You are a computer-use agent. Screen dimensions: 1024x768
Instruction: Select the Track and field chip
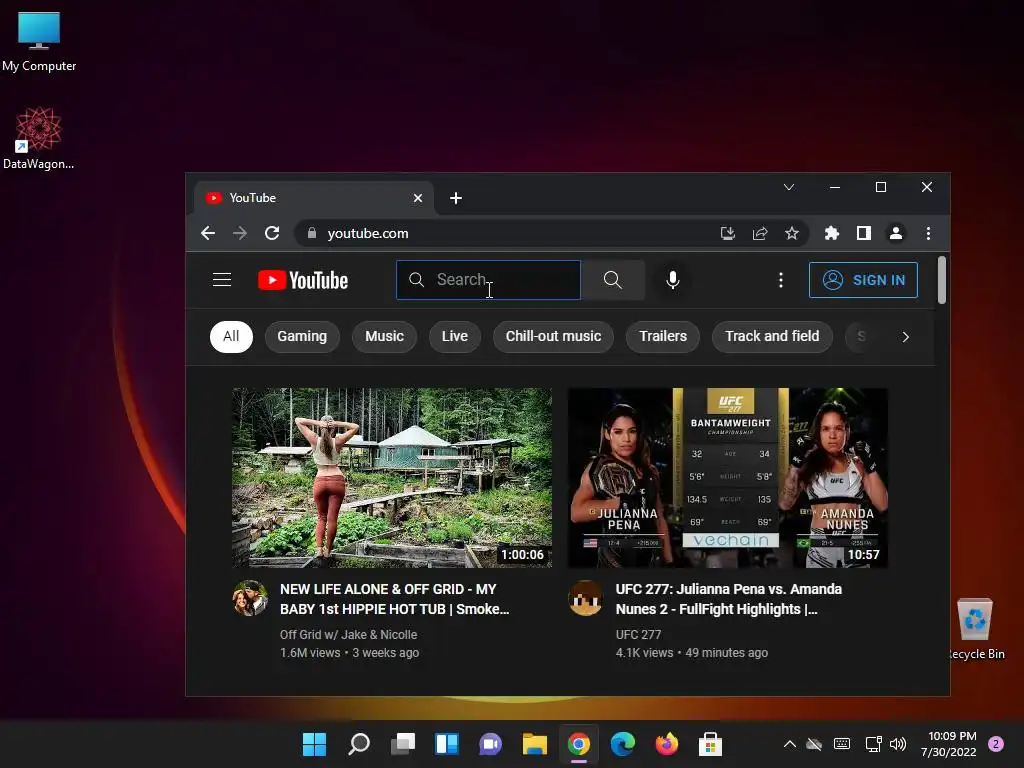click(772, 336)
